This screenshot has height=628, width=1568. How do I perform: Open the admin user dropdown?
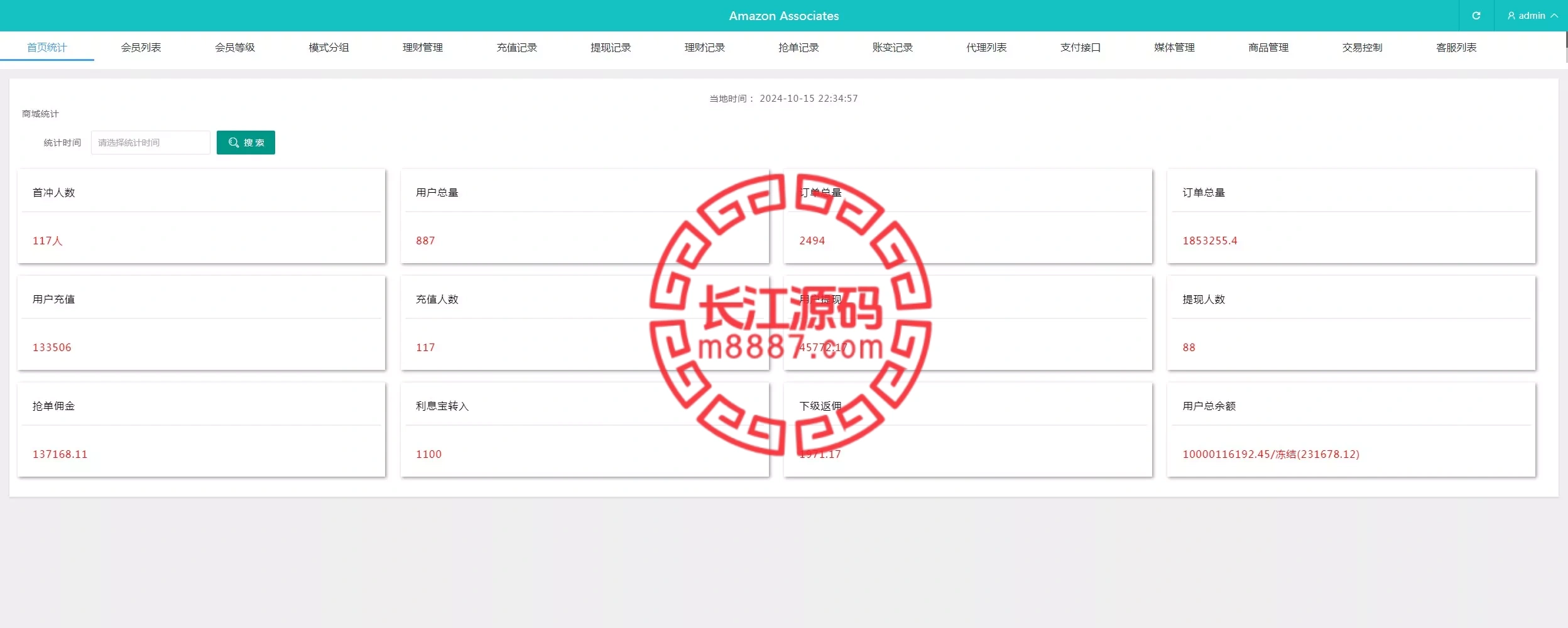(1532, 16)
